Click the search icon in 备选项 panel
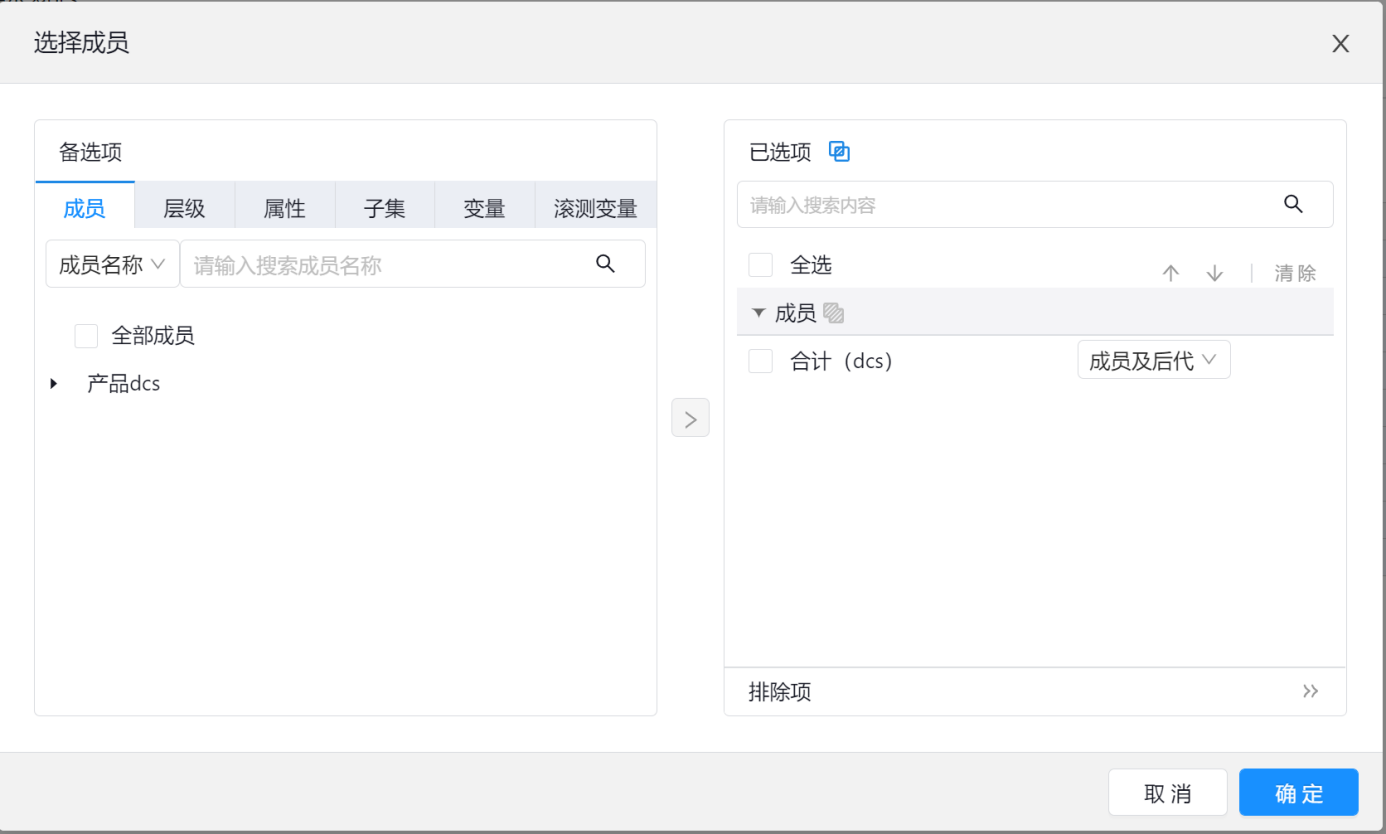The width and height of the screenshot is (1386, 834). point(605,264)
